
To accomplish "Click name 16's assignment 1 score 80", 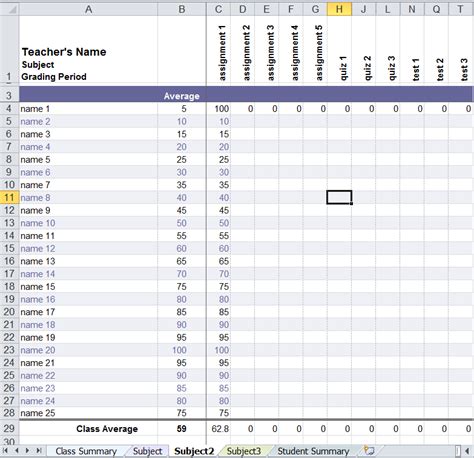I will pyautogui.click(x=218, y=299).
